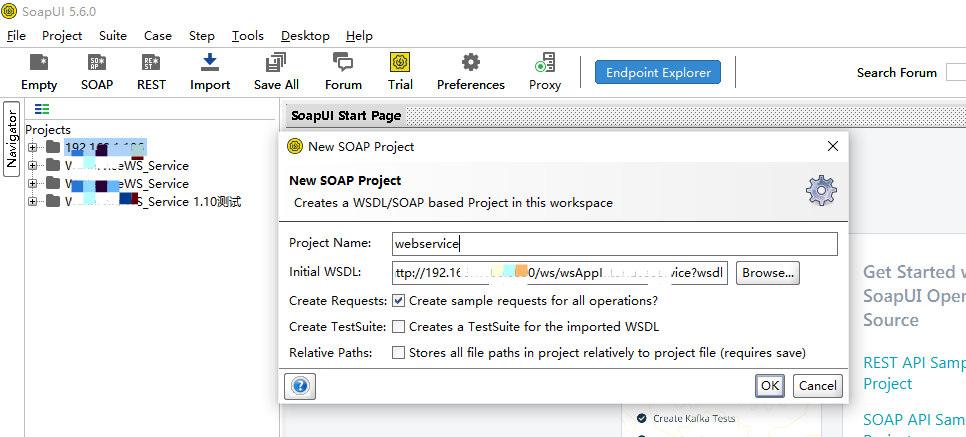Create an Empty project from toolbar
Viewport: 966px width, 437px height.
[39, 72]
